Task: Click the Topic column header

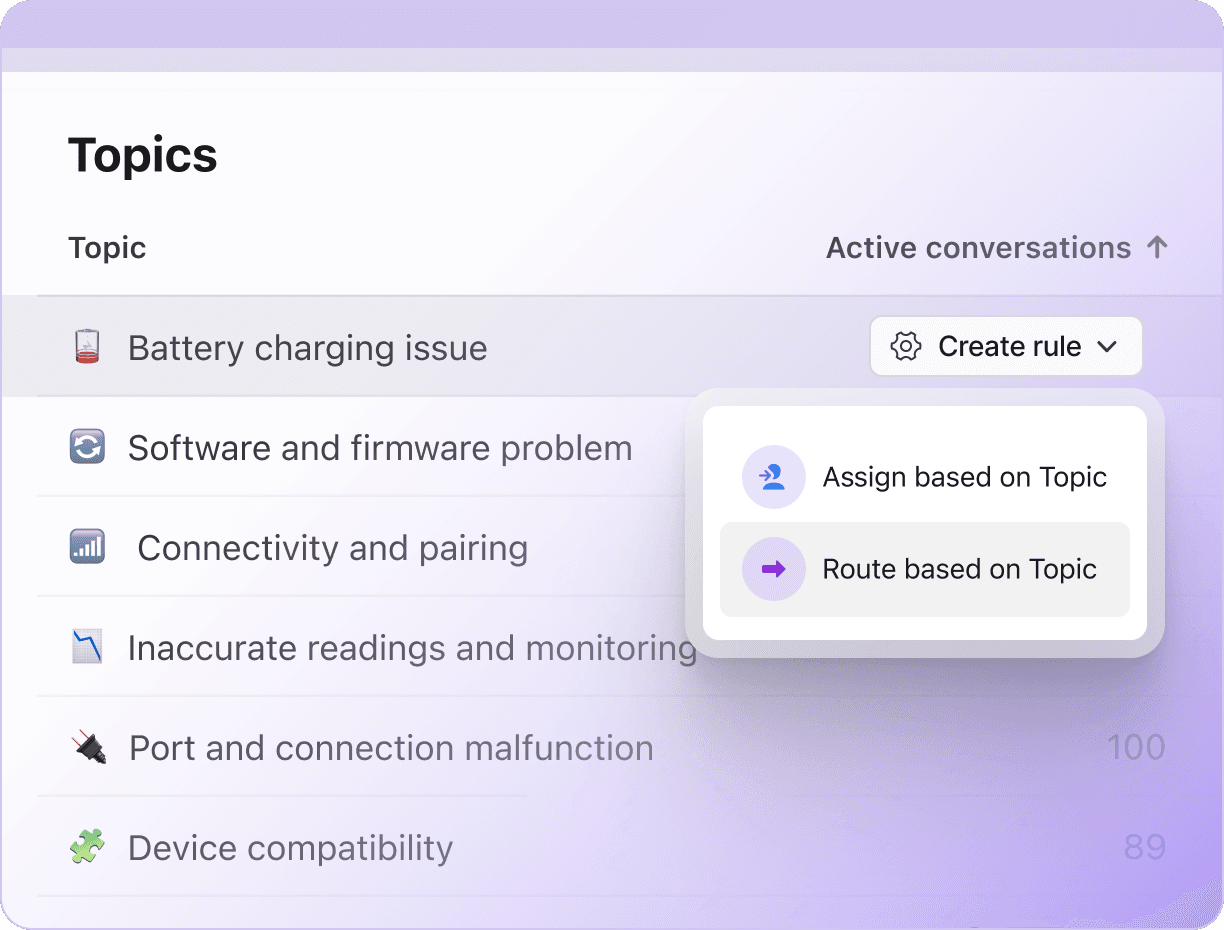Action: (x=107, y=247)
